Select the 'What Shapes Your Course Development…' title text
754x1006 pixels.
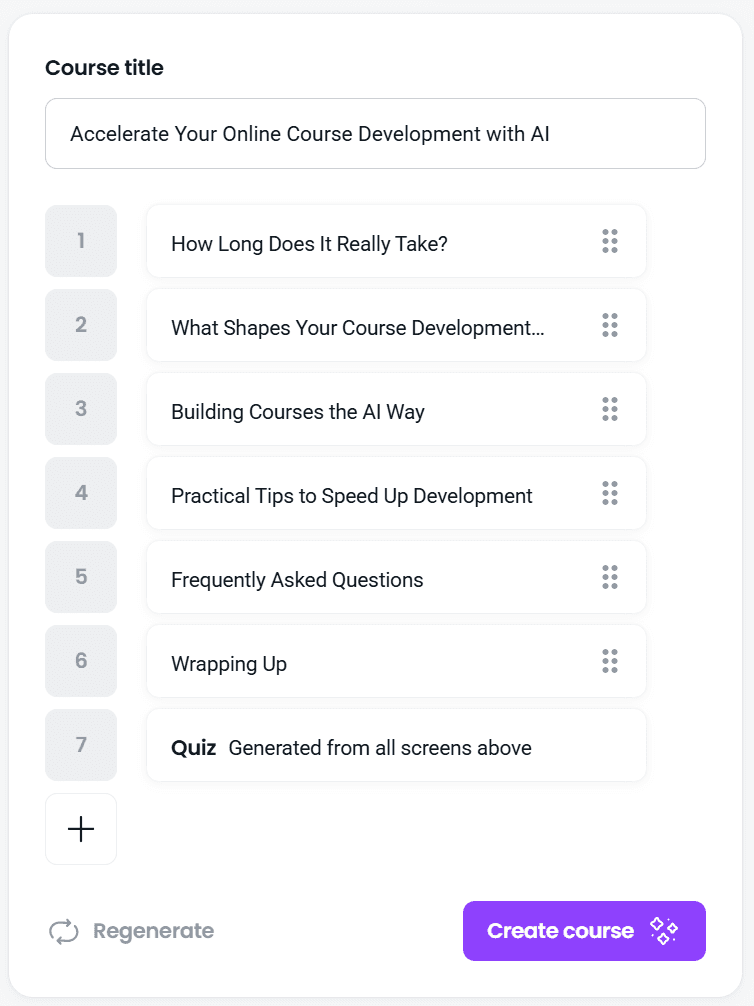[x=357, y=328]
